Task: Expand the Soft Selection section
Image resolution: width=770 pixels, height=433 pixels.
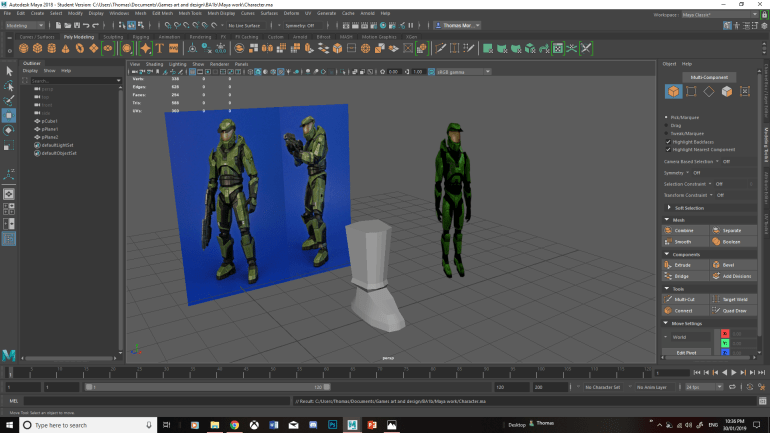Action: (669, 208)
